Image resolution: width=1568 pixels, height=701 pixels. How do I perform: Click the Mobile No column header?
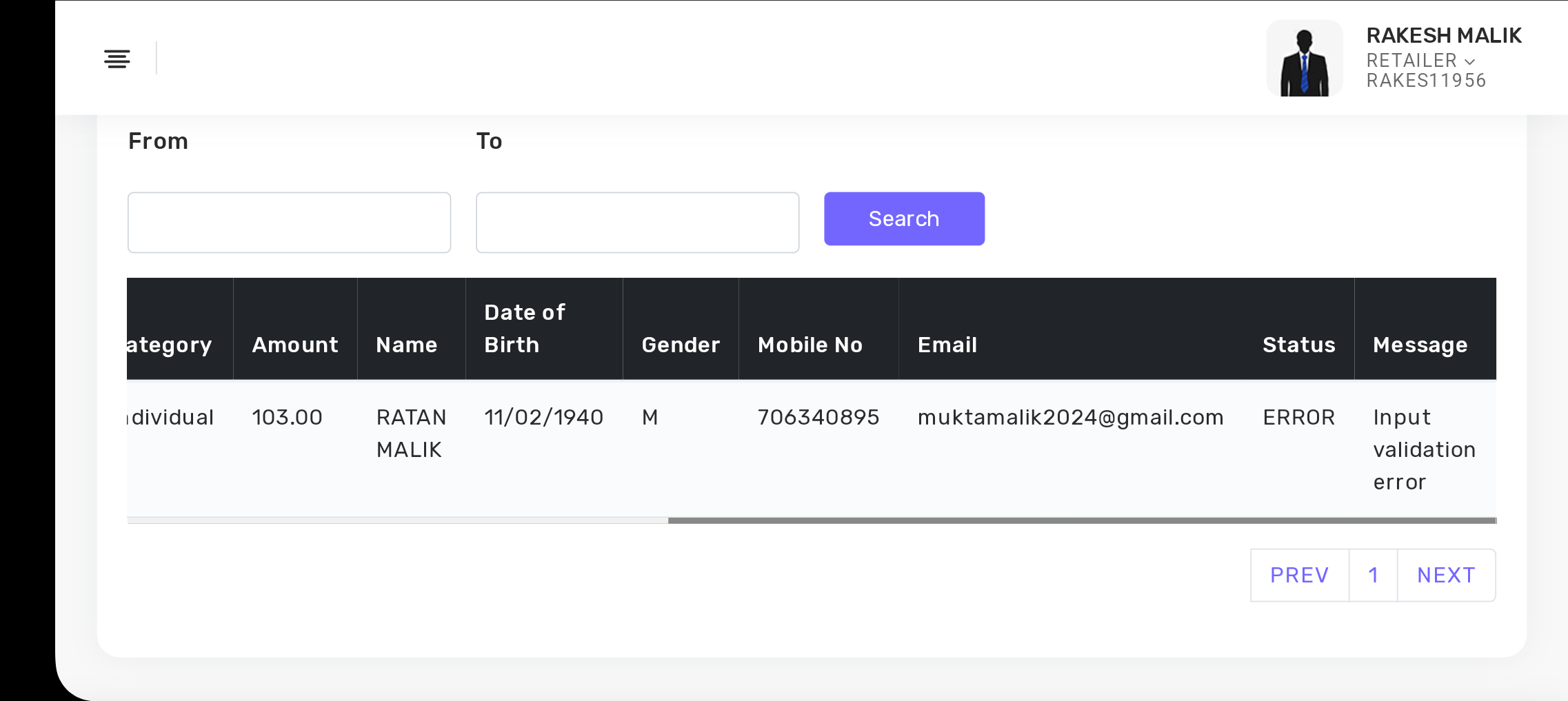(x=810, y=345)
